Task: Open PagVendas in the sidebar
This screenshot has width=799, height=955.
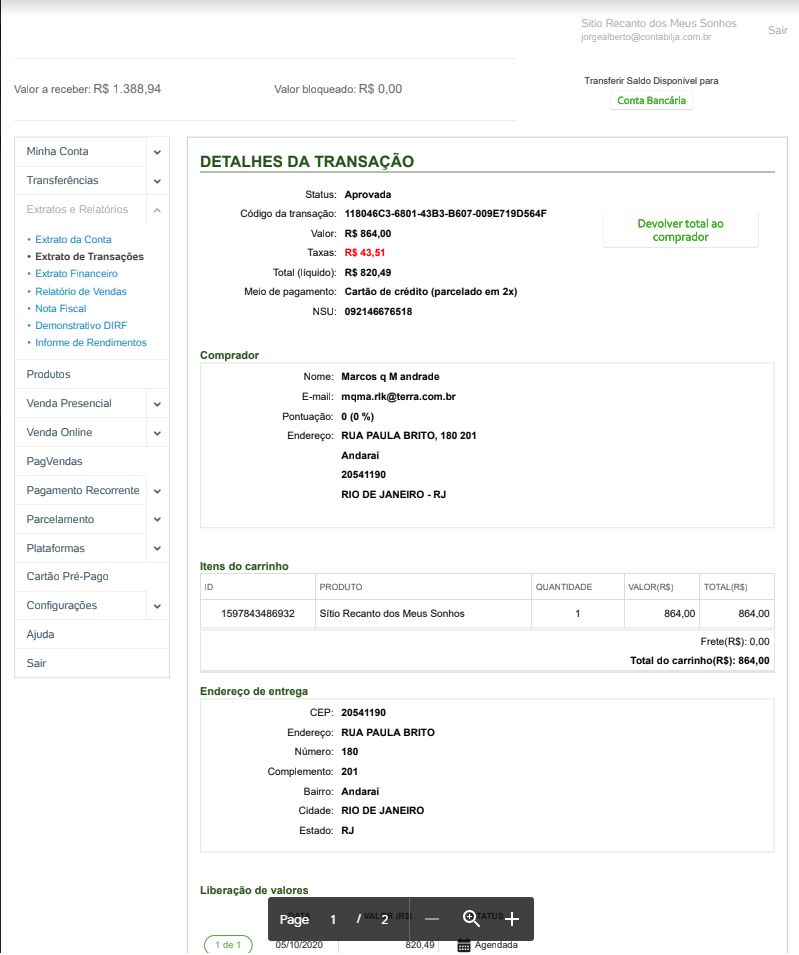Action: [54, 462]
